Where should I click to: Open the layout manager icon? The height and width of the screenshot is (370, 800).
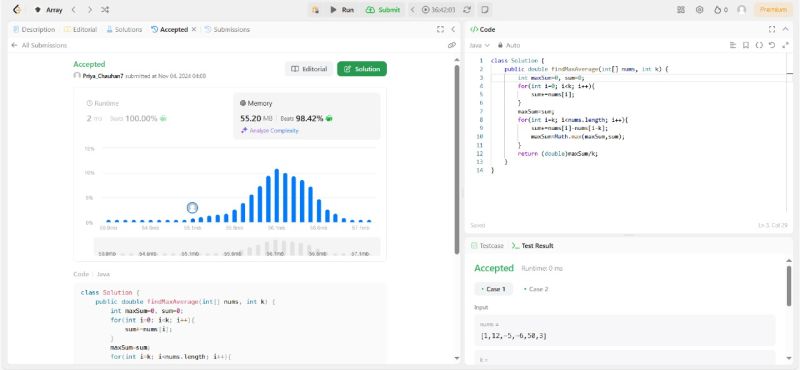tap(681, 10)
